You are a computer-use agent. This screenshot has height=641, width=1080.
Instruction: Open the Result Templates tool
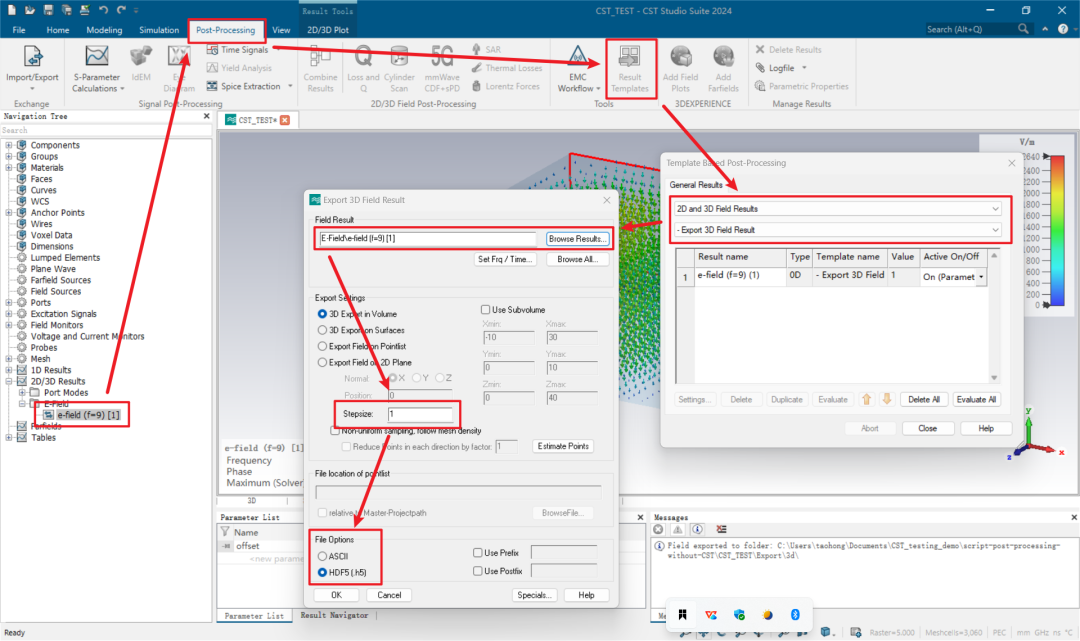630,69
